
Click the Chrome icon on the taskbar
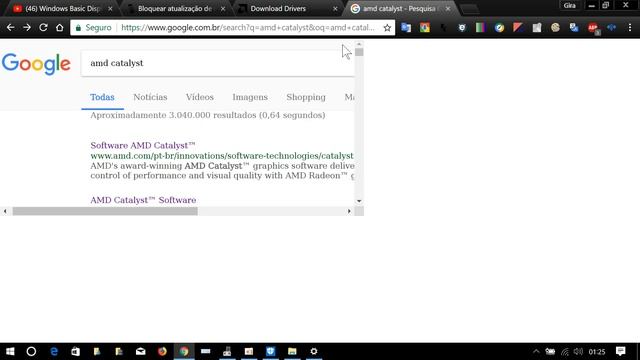point(184,351)
